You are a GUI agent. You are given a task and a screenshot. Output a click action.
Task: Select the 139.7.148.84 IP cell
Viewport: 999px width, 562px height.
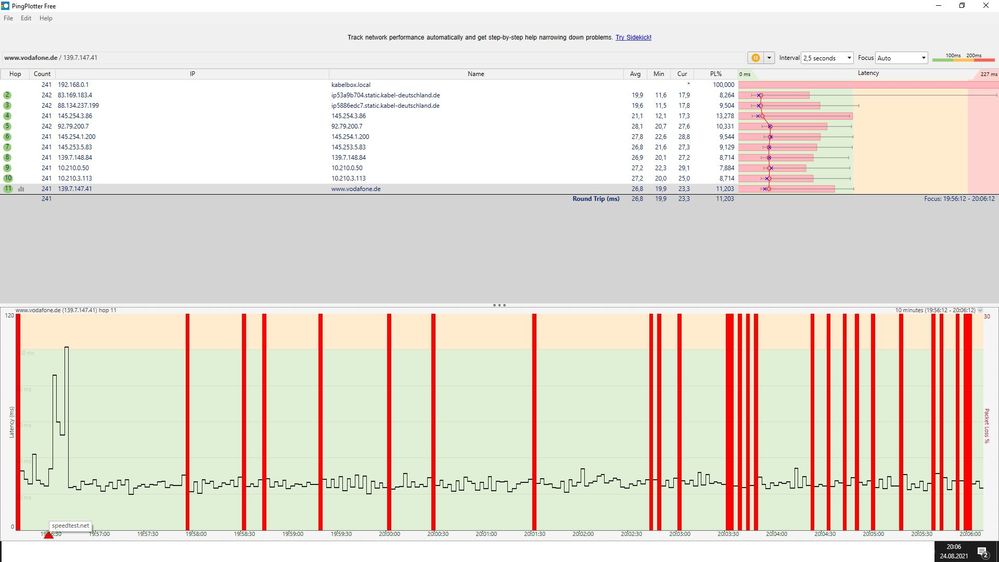point(75,157)
